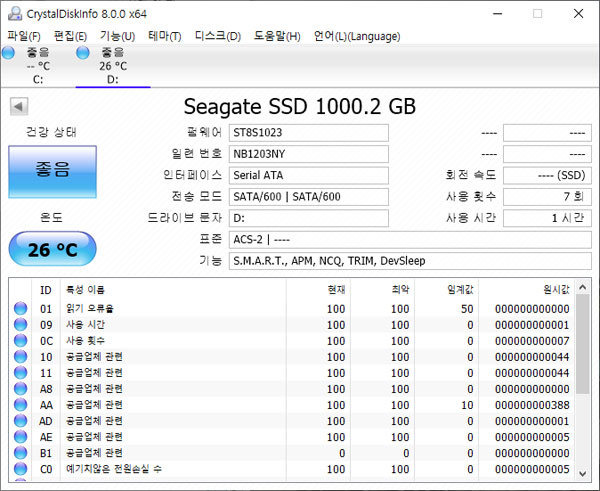Click the serial number field NB1203NY
Image resolution: width=600 pixels, height=491 pixels.
(x=308, y=154)
